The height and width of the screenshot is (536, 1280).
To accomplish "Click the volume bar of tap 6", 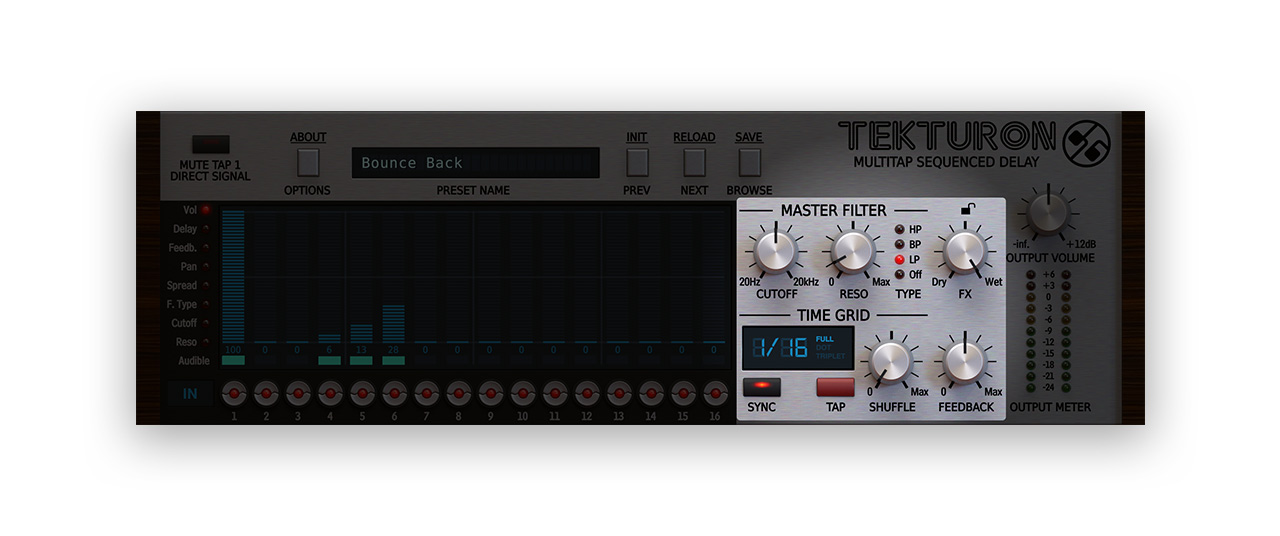I will point(393,324).
